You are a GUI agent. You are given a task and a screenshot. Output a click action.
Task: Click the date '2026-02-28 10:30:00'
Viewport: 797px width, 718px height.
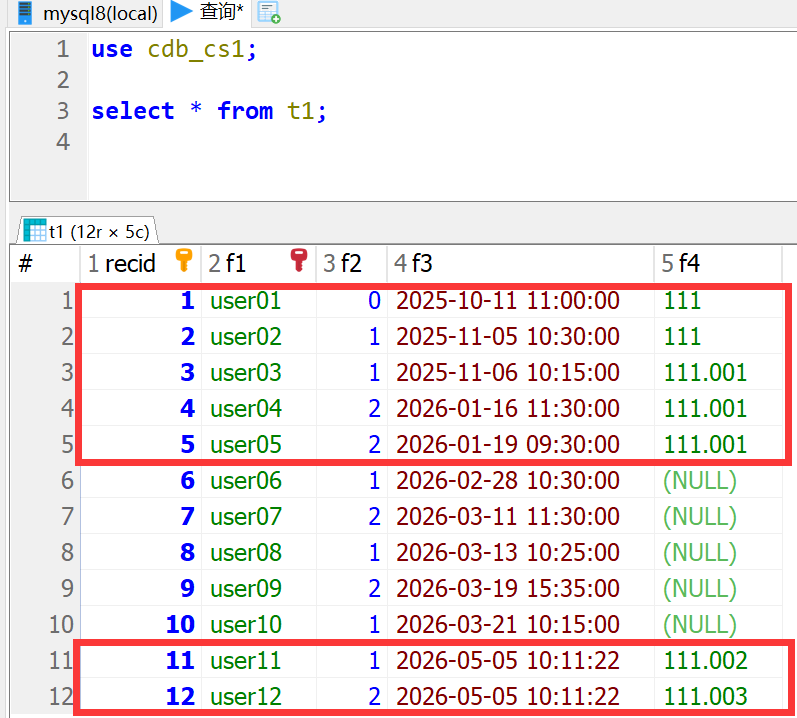pos(508,481)
